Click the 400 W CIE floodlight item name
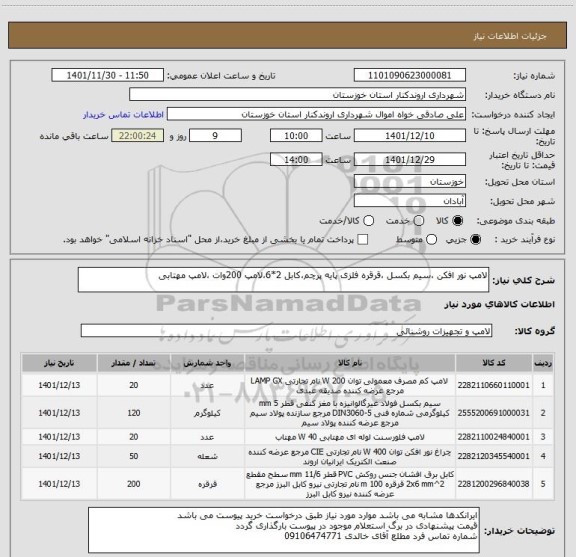 [349, 456]
